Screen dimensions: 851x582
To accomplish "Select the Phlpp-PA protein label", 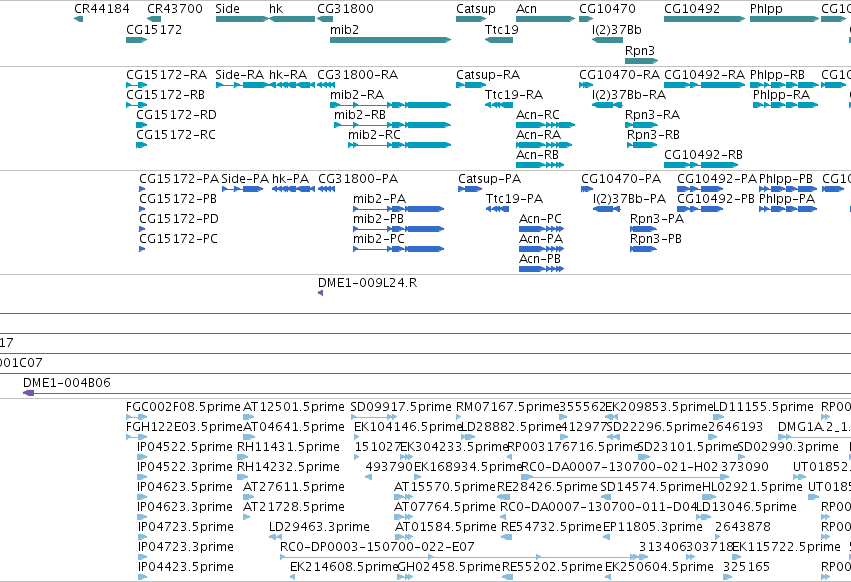I will point(787,199).
